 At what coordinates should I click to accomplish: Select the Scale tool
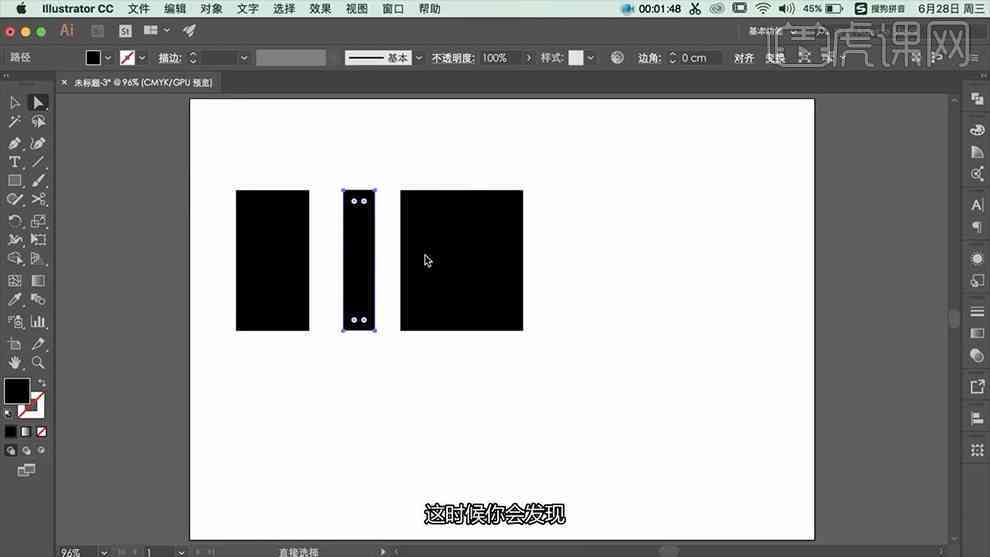pyautogui.click(x=38, y=221)
